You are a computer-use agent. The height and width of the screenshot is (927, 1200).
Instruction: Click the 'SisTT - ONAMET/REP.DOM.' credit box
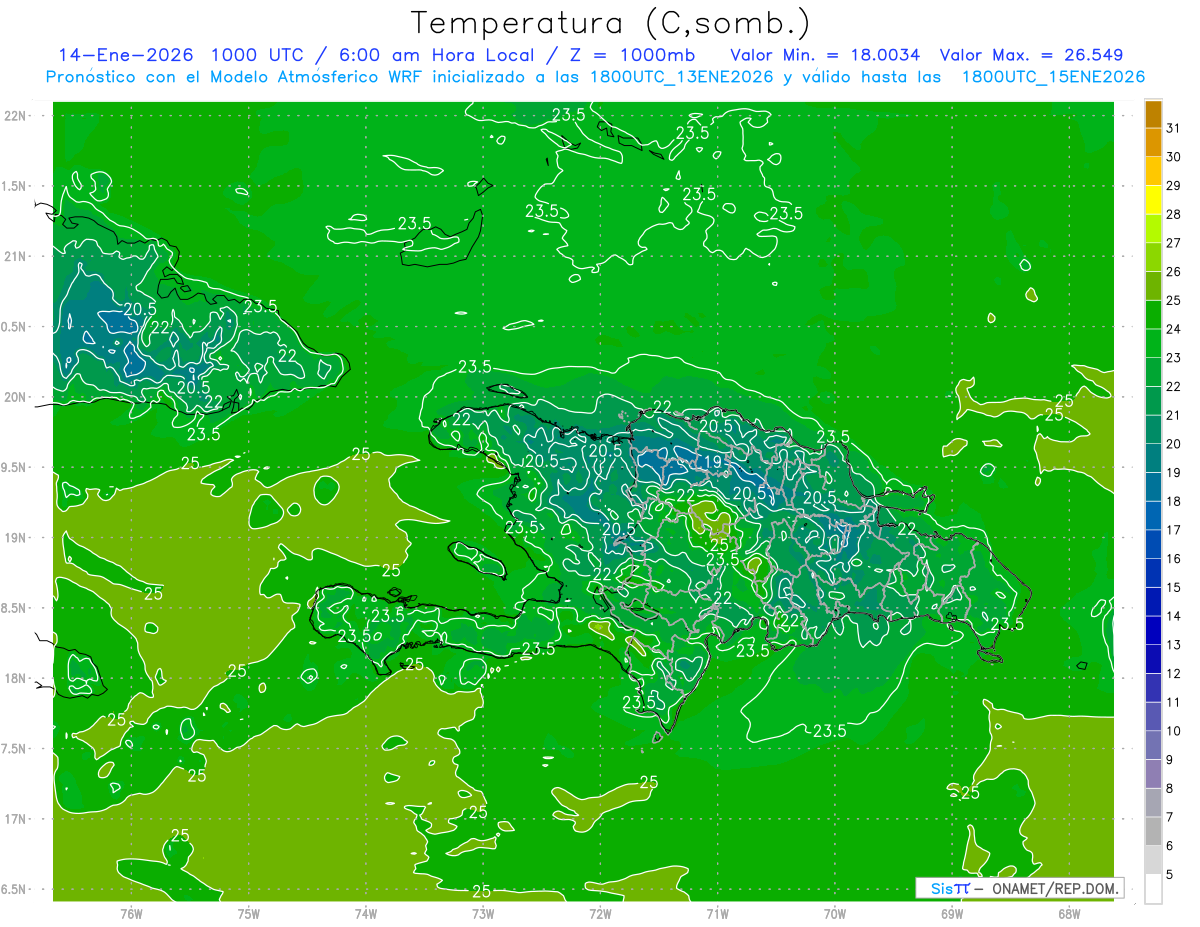point(1019,888)
